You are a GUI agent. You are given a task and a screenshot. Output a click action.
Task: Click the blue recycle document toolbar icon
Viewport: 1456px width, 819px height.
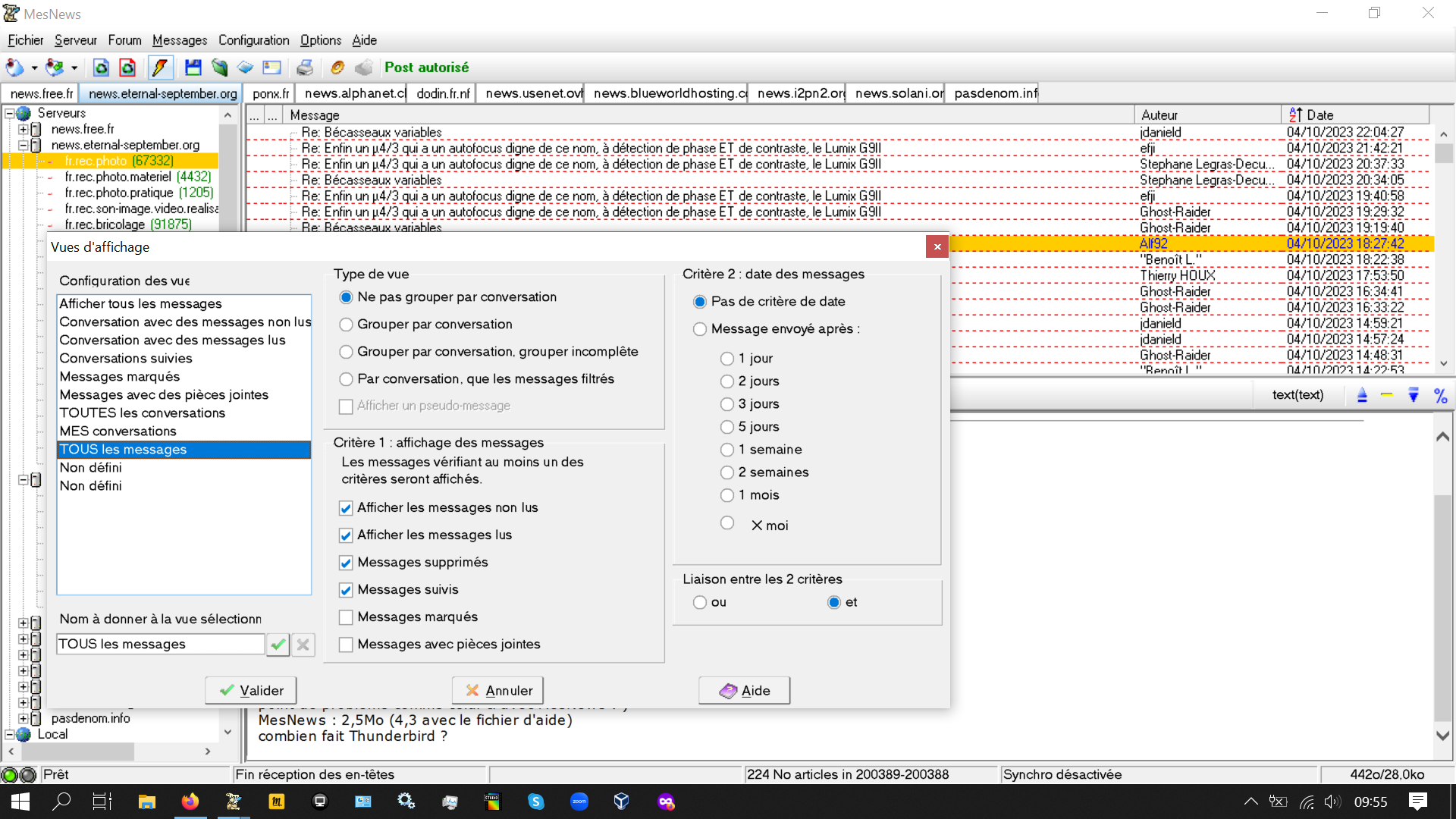[x=101, y=67]
